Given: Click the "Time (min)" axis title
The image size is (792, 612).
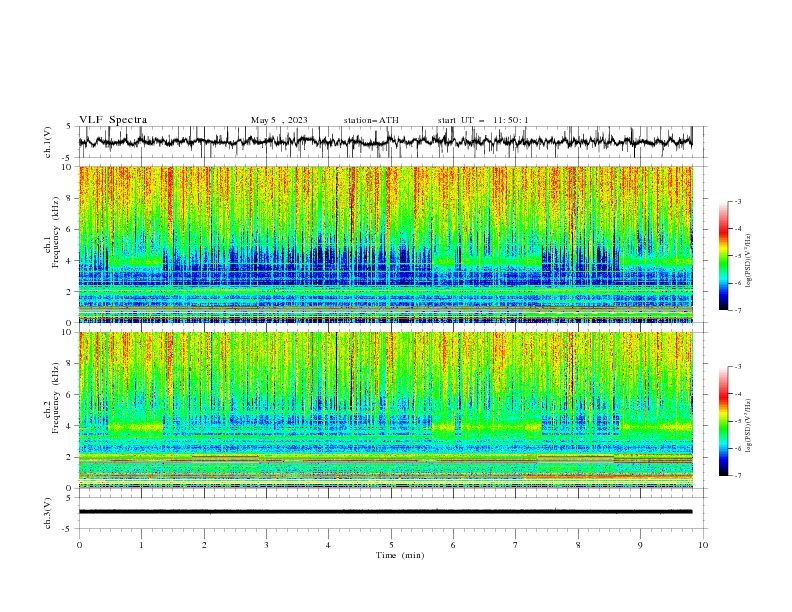Looking at the screenshot, I should click(400, 555).
